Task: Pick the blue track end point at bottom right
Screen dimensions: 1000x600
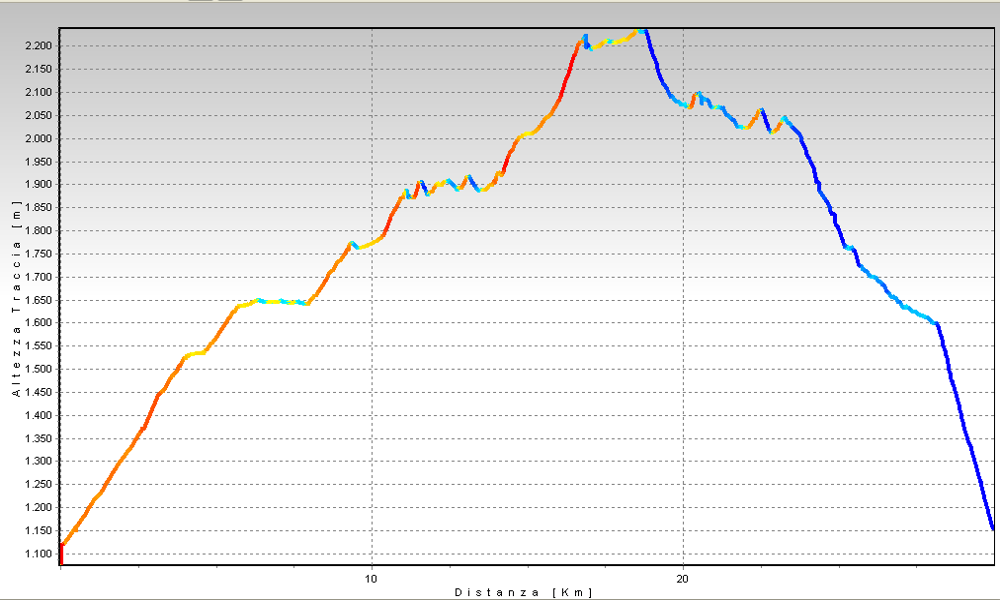Action: coord(991,527)
